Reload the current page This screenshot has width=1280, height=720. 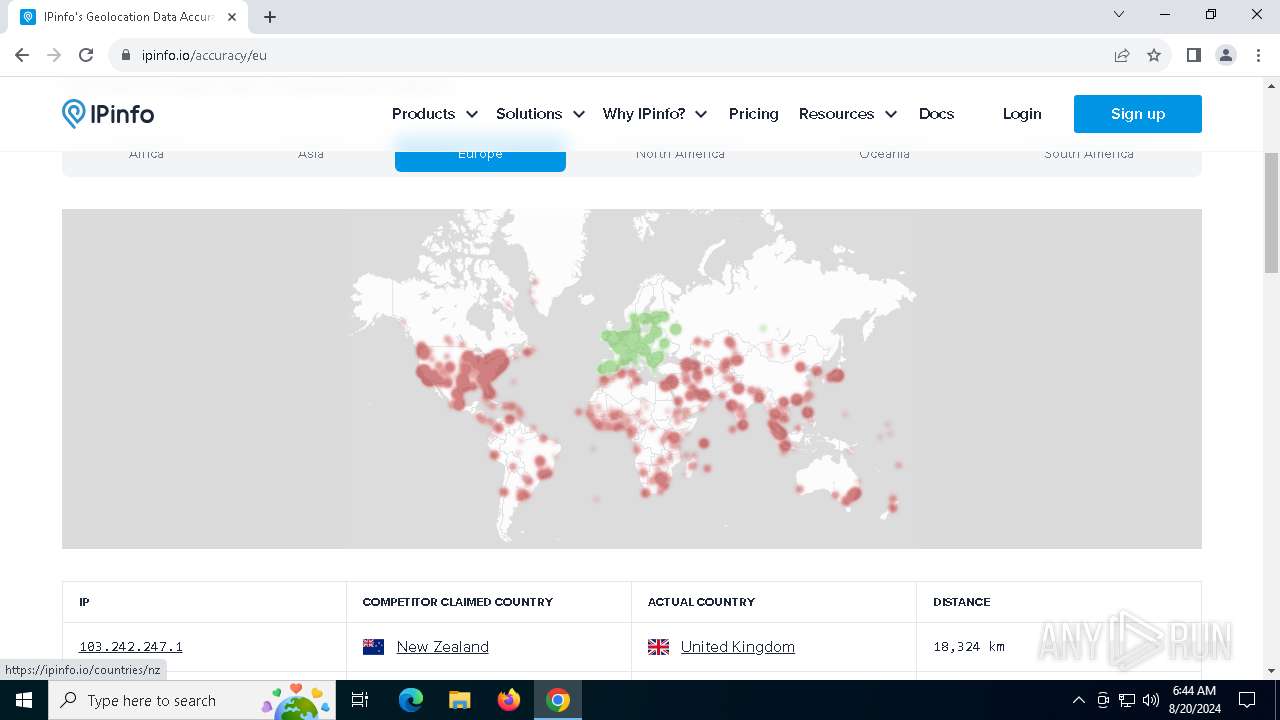[x=86, y=55]
